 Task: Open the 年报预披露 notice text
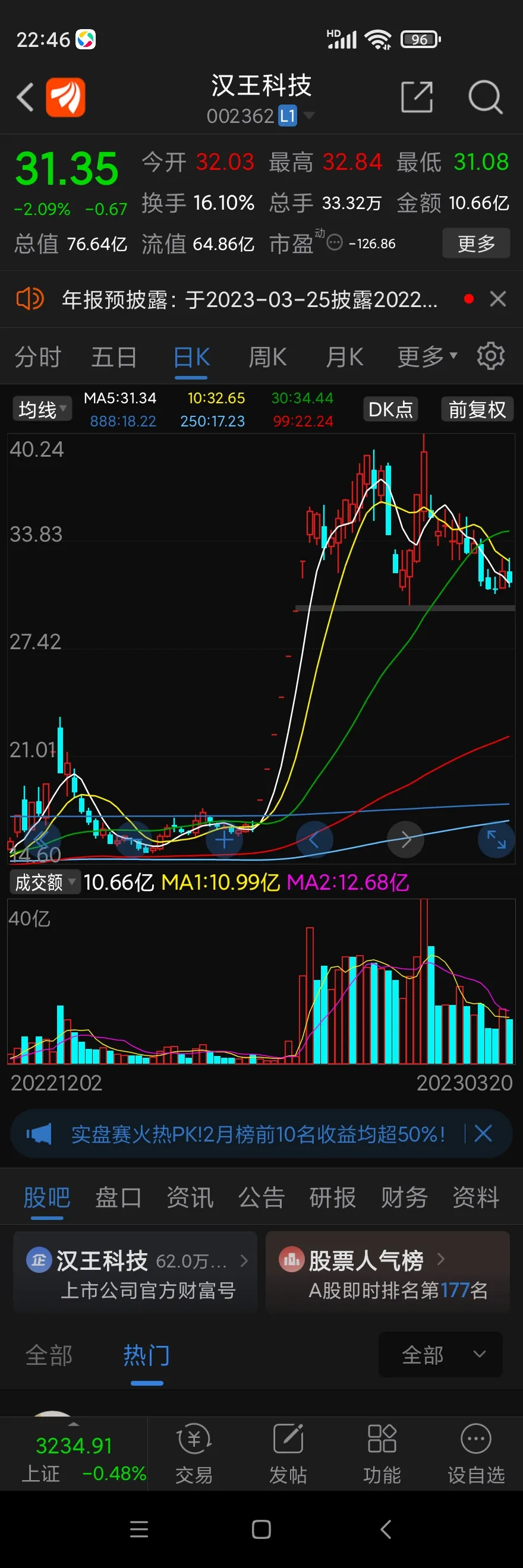(250, 299)
